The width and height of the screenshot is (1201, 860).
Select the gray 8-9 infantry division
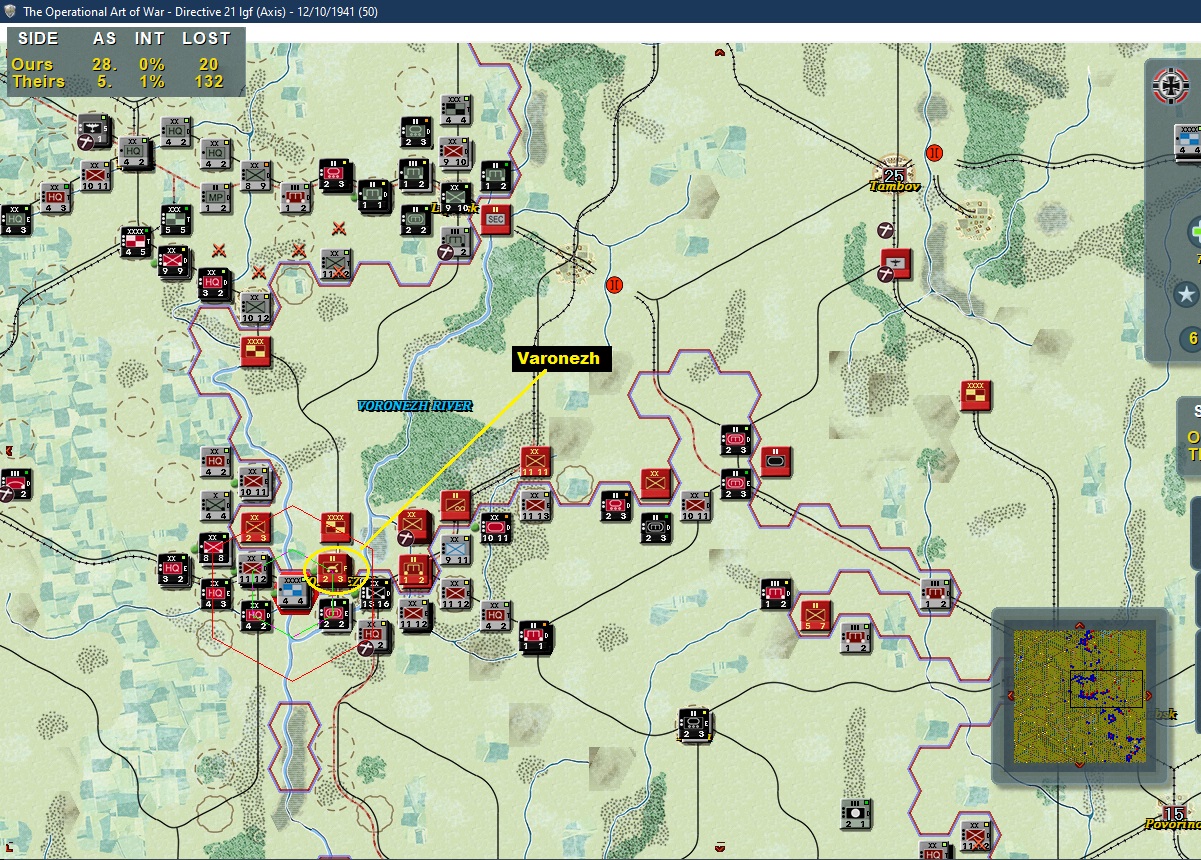click(x=256, y=176)
